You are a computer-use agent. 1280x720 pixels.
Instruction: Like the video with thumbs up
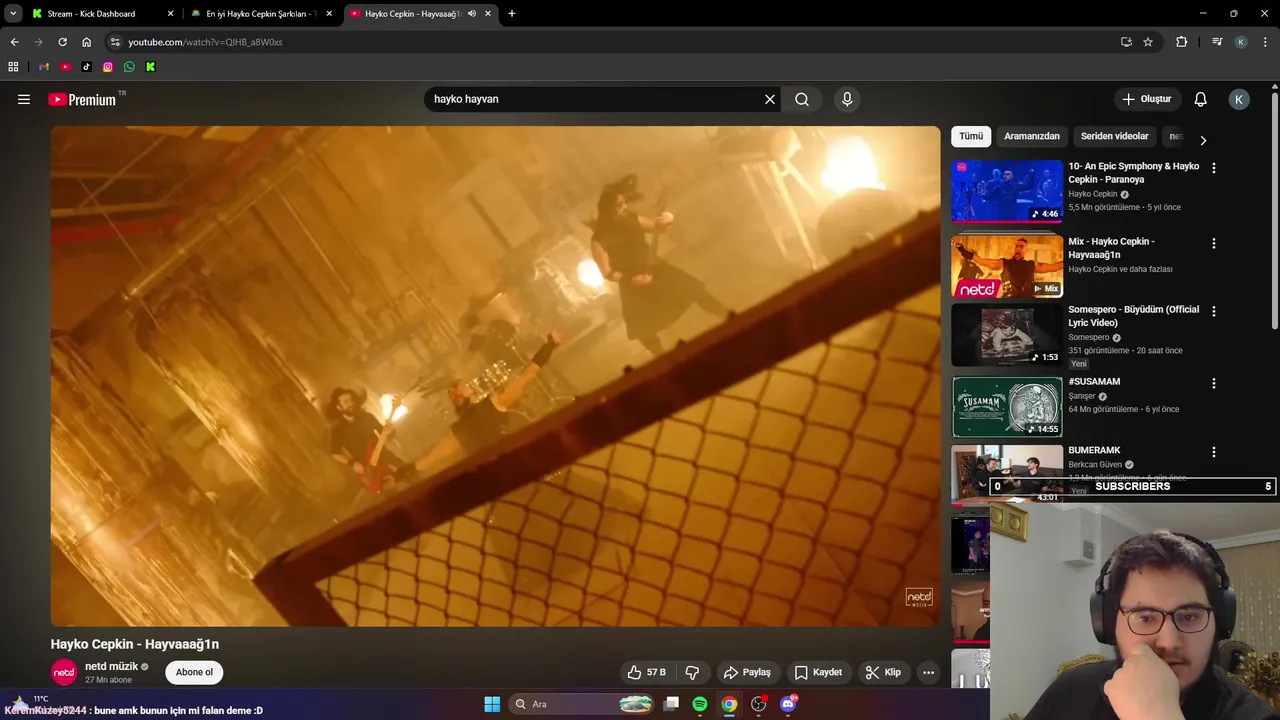pos(646,672)
